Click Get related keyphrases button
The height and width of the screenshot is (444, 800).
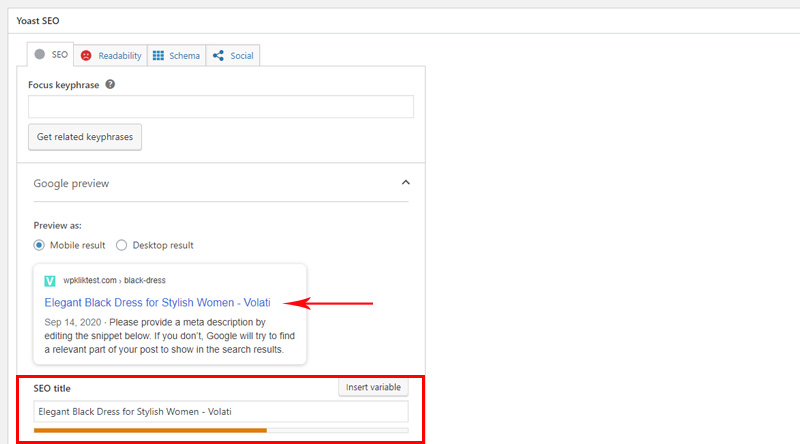(85, 137)
